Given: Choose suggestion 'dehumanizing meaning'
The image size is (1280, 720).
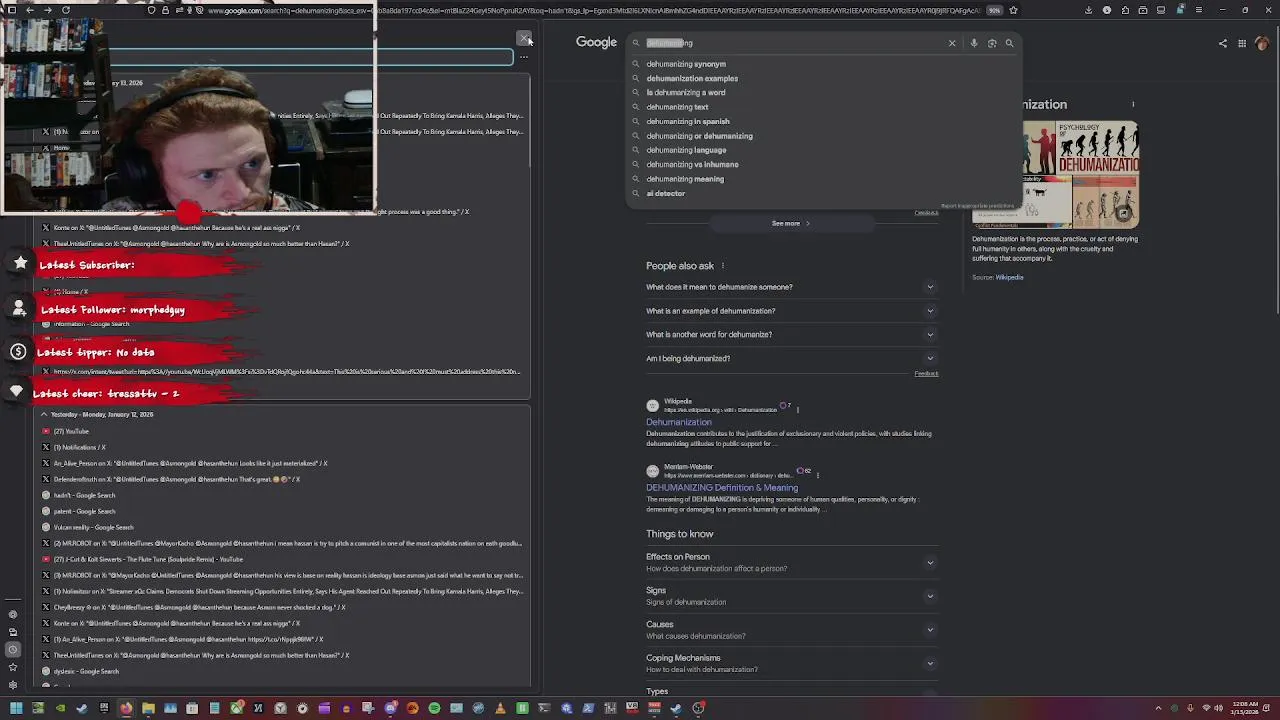Looking at the screenshot, I should (x=825, y=179).
